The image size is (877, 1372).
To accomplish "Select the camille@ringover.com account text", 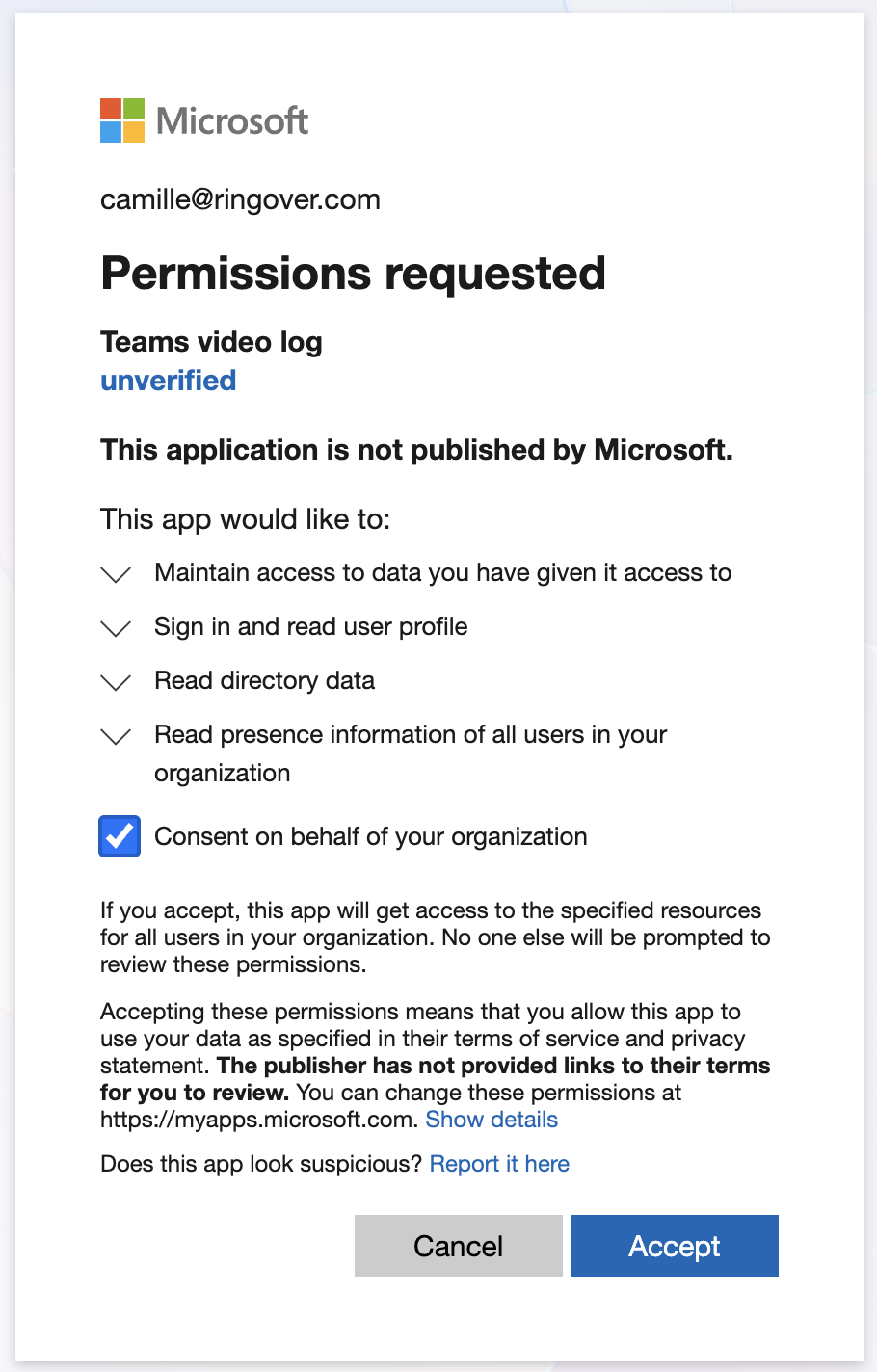I will (240, 199).
